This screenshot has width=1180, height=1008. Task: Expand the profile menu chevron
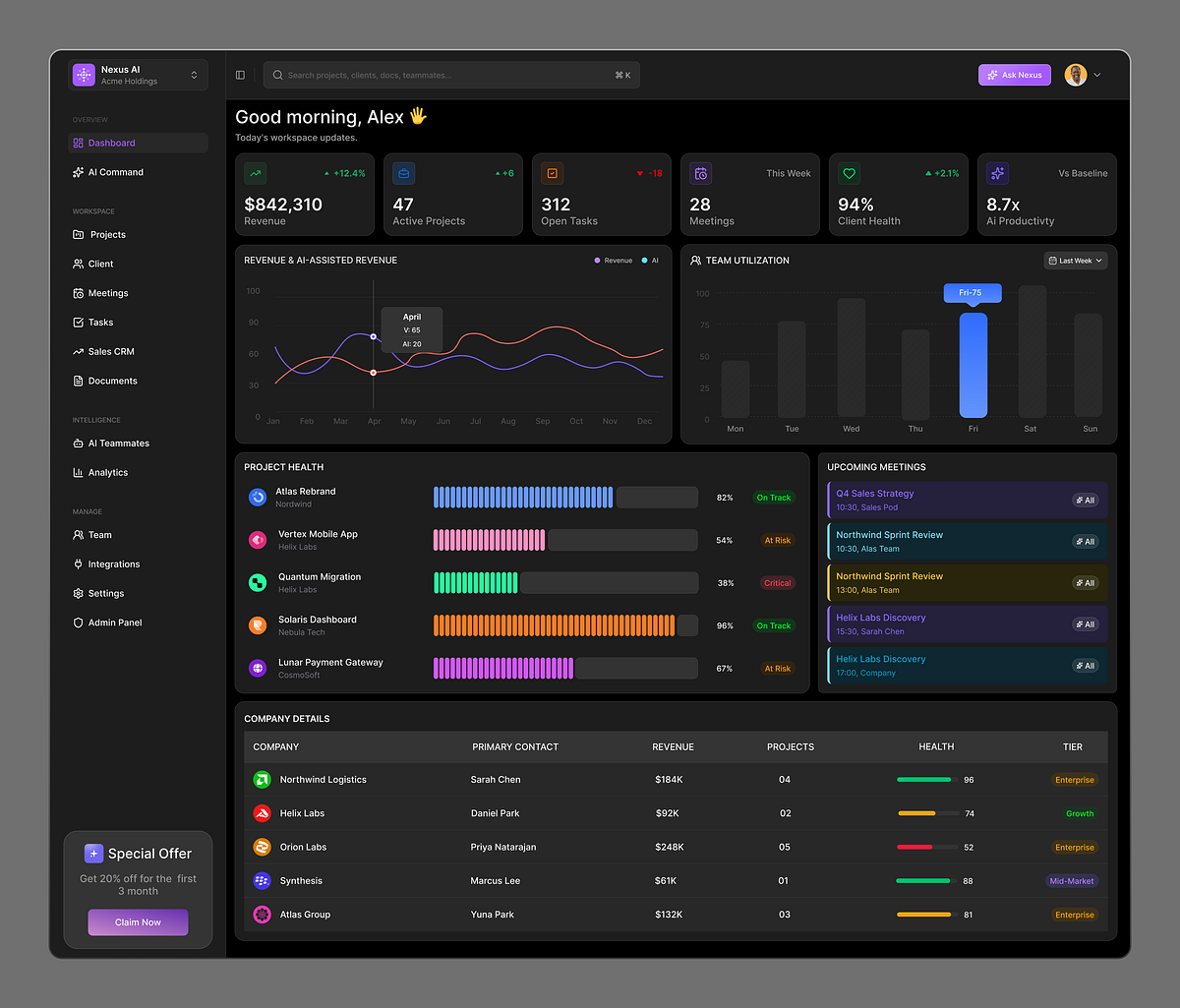pyautogui.click(x=1097, y=75)
